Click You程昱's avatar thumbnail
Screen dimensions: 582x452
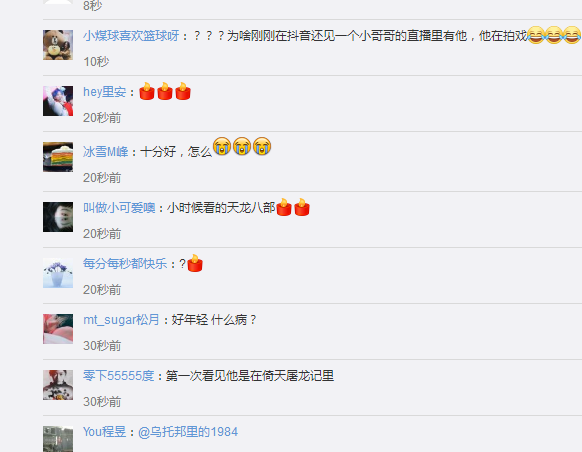click(58, 439)
